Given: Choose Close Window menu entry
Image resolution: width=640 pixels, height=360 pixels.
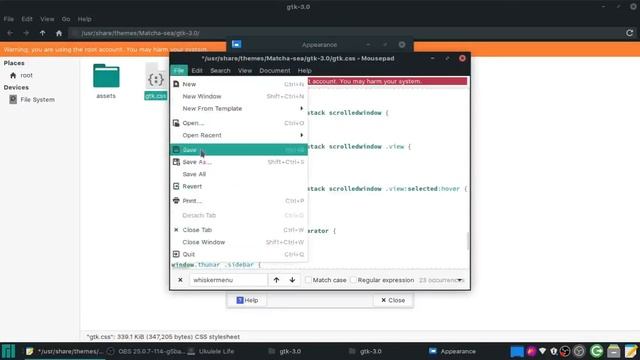Looking at the screenshot, I should [x=239, y=242].
